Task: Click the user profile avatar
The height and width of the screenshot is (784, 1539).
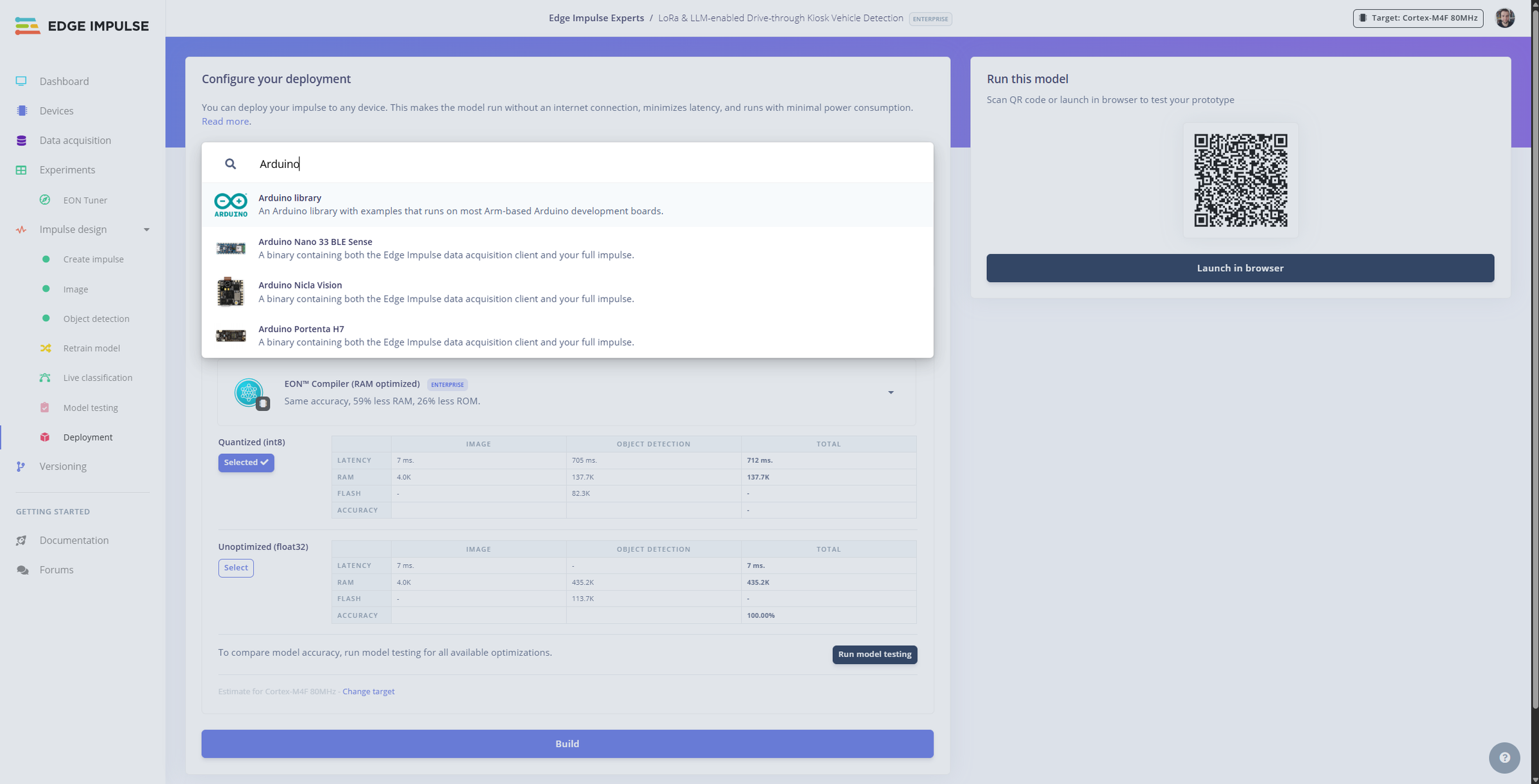Action: [1505, 18]
